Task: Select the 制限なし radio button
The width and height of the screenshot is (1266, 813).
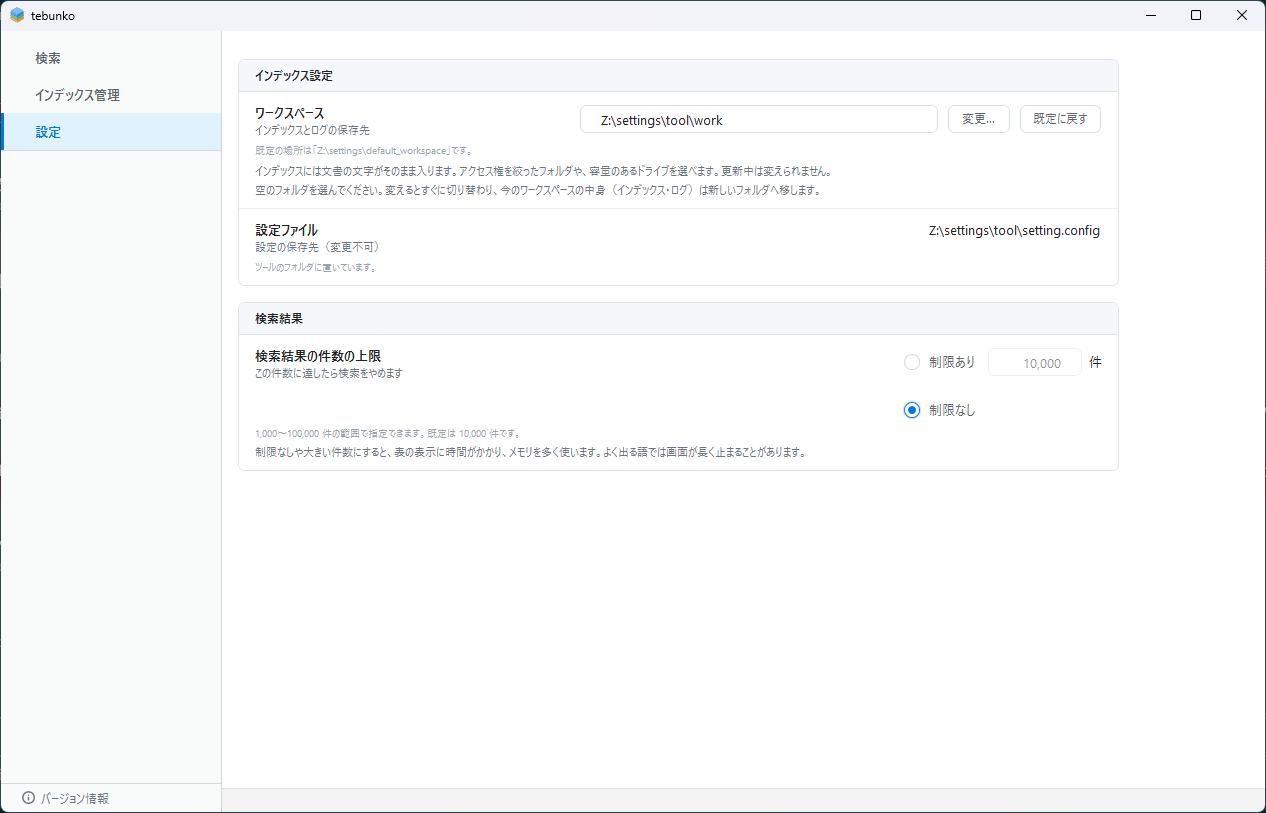Action: pos(912,410)
